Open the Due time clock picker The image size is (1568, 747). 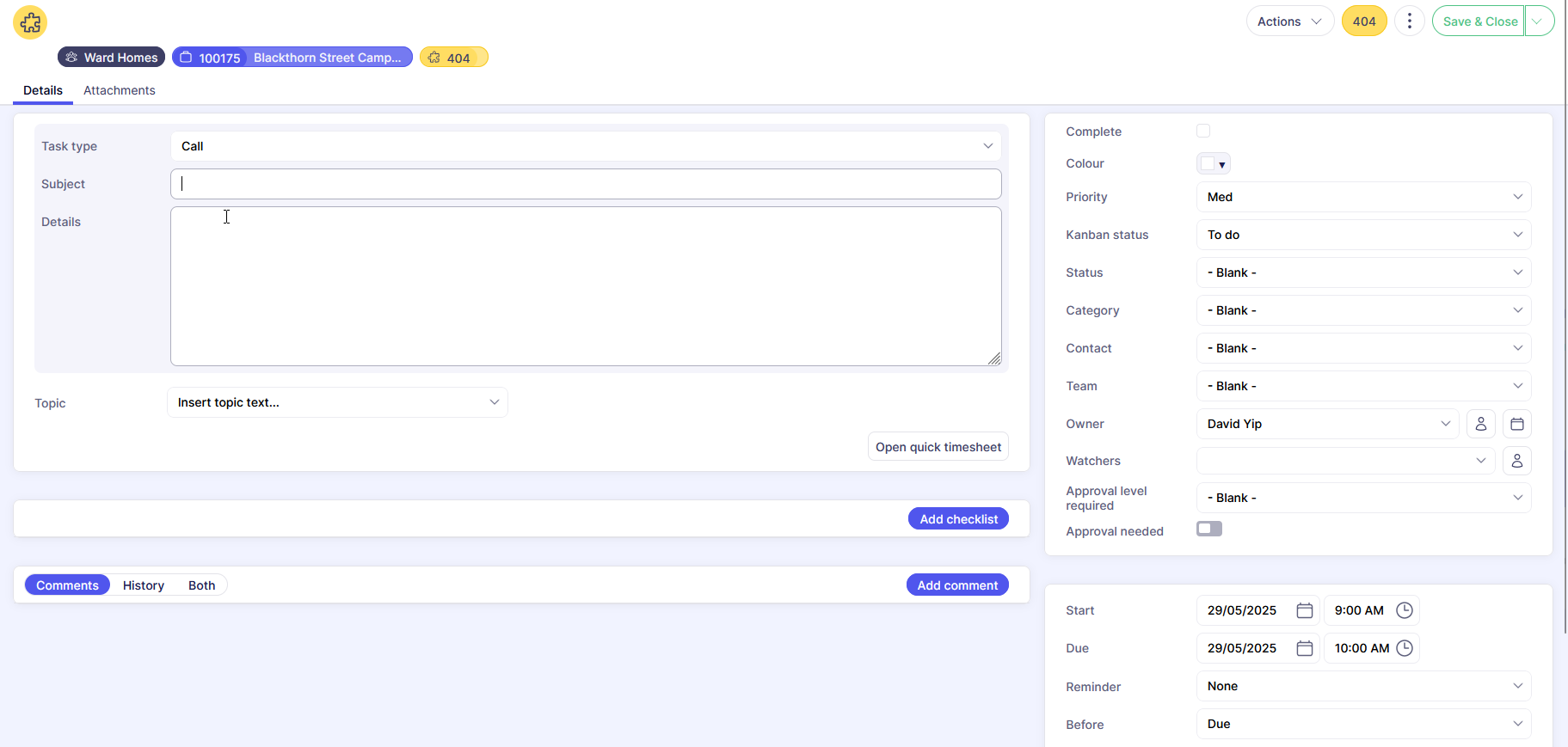[x=1405, y=648]
